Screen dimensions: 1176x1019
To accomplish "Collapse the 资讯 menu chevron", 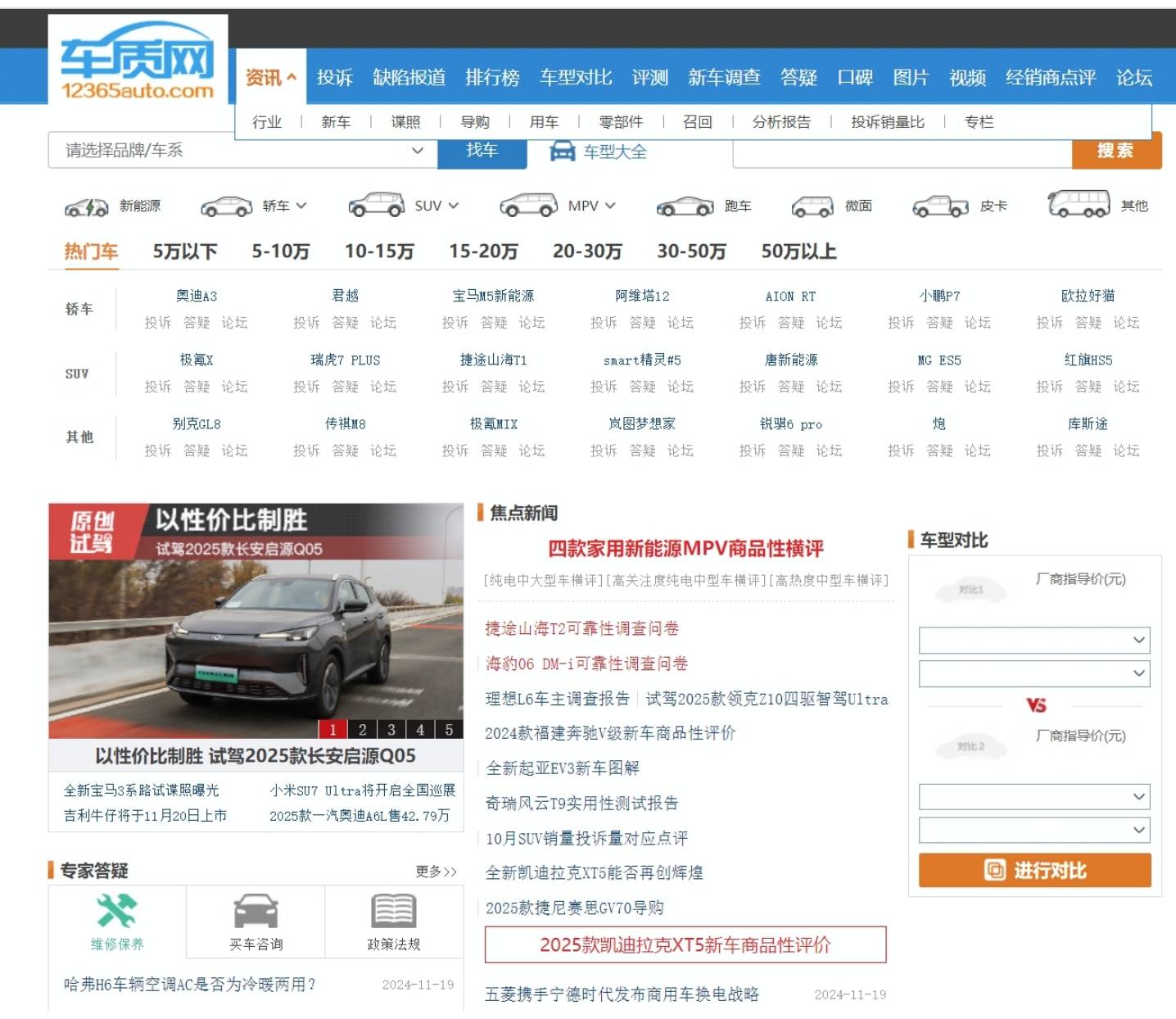I will coord(292,78).
